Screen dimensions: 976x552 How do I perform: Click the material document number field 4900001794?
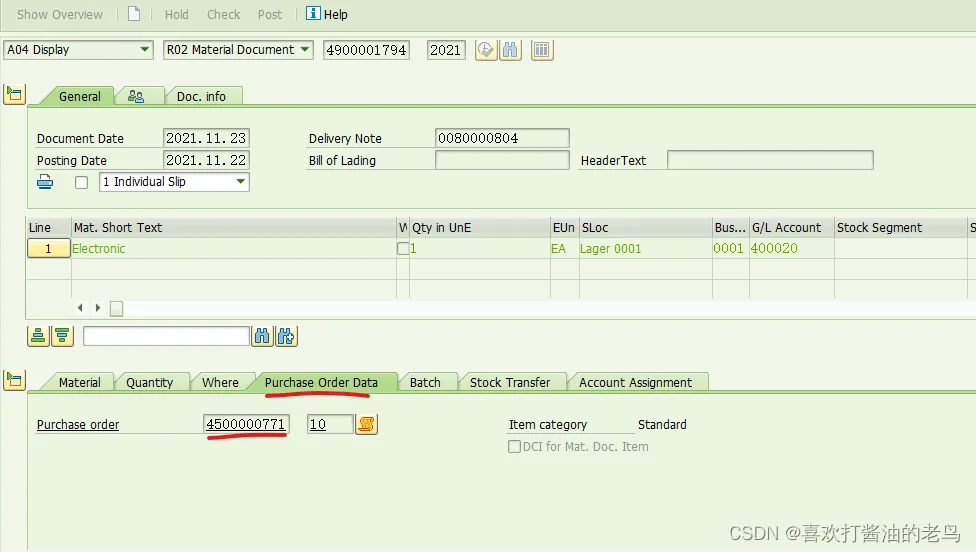[x=366, y=50]
